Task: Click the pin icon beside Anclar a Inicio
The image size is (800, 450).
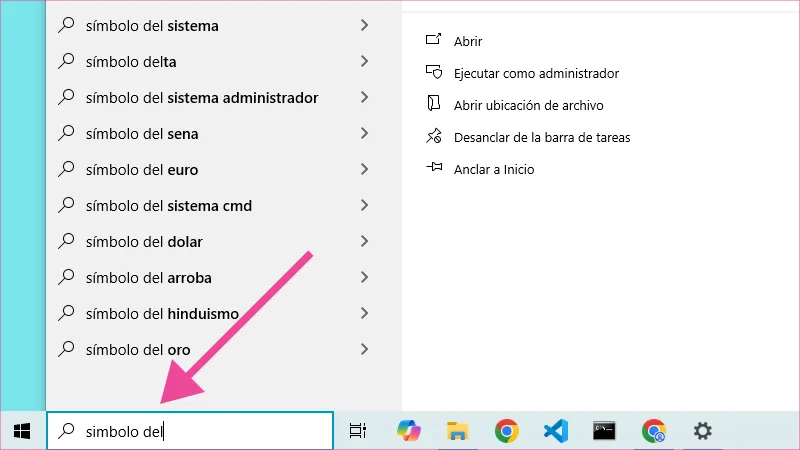Action: click(x=434, y=167)
